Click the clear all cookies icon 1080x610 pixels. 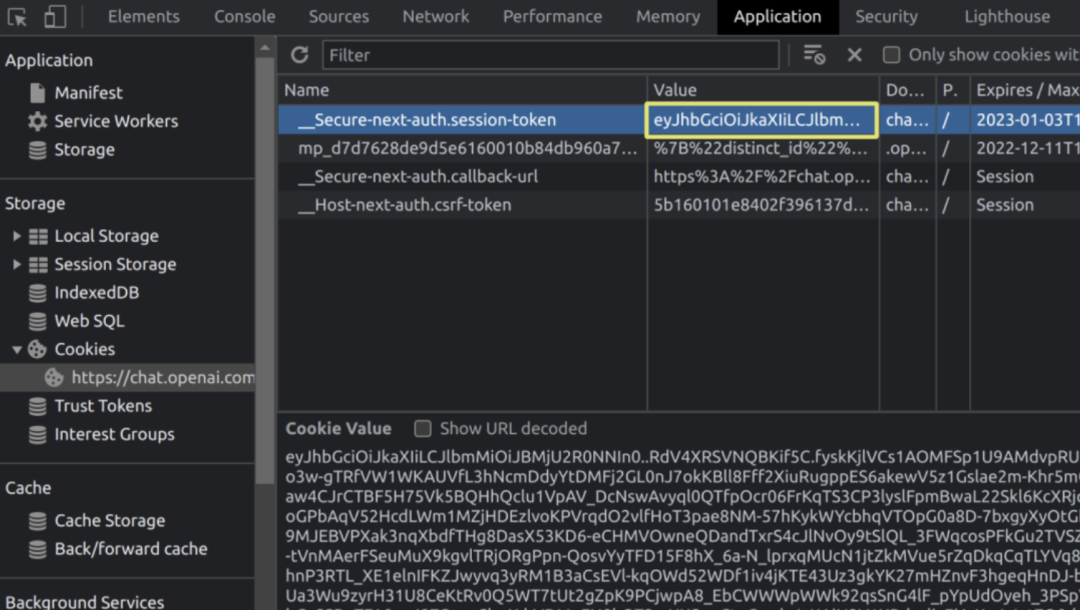(x=814, y=55)
